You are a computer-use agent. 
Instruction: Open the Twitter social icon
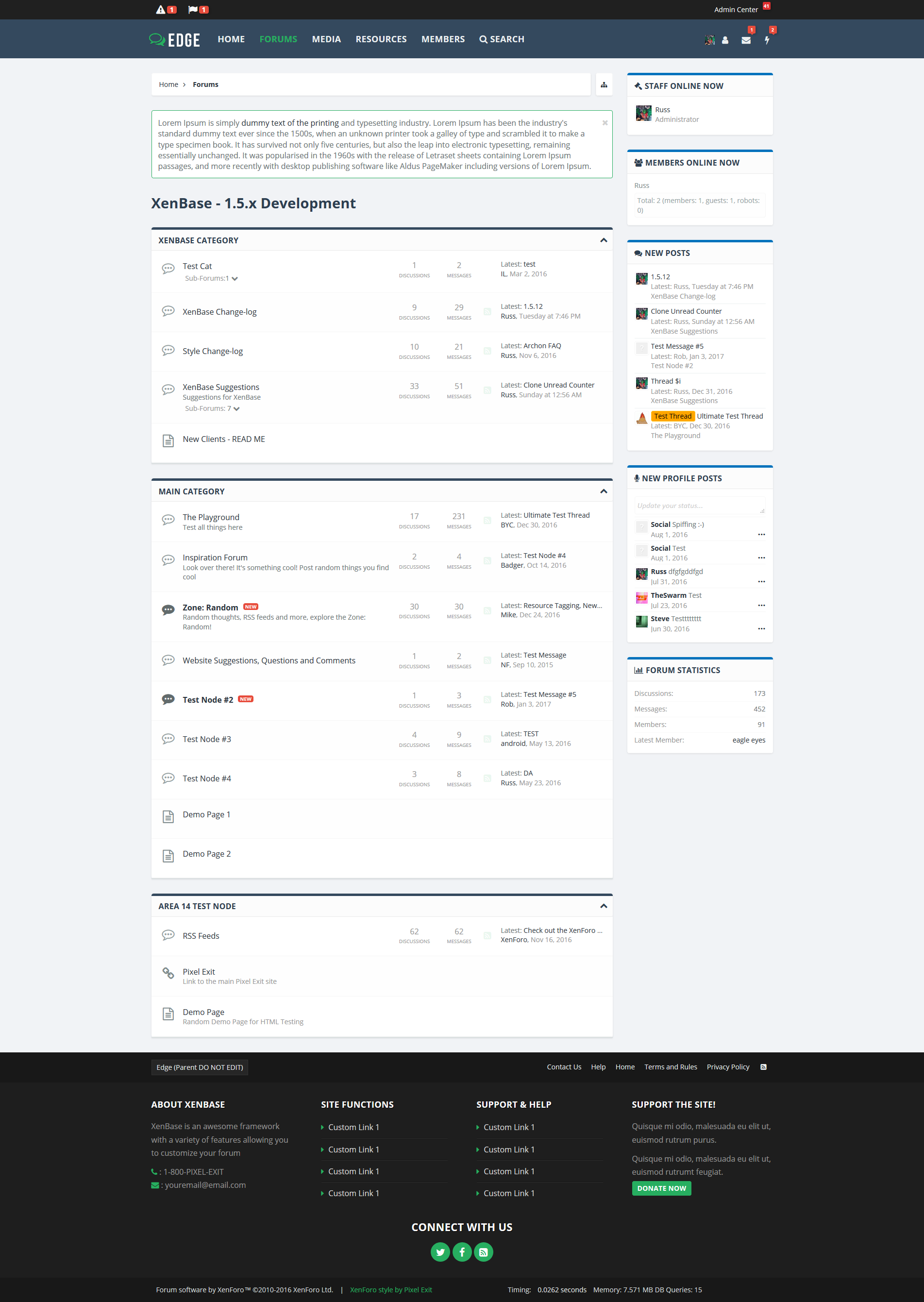coord(440,1252)
